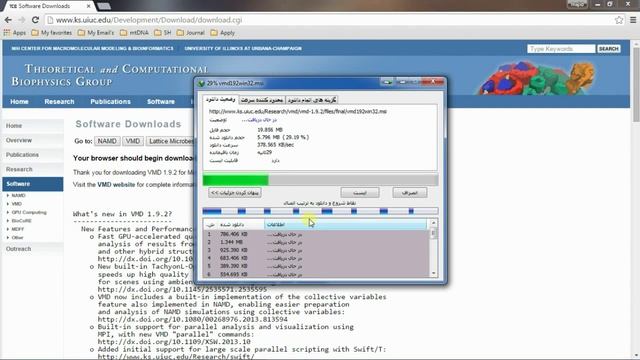Viewport: 640px width, 360px height.
Task: Click the downloaded column header in connections list
Action: click(241, 224)
